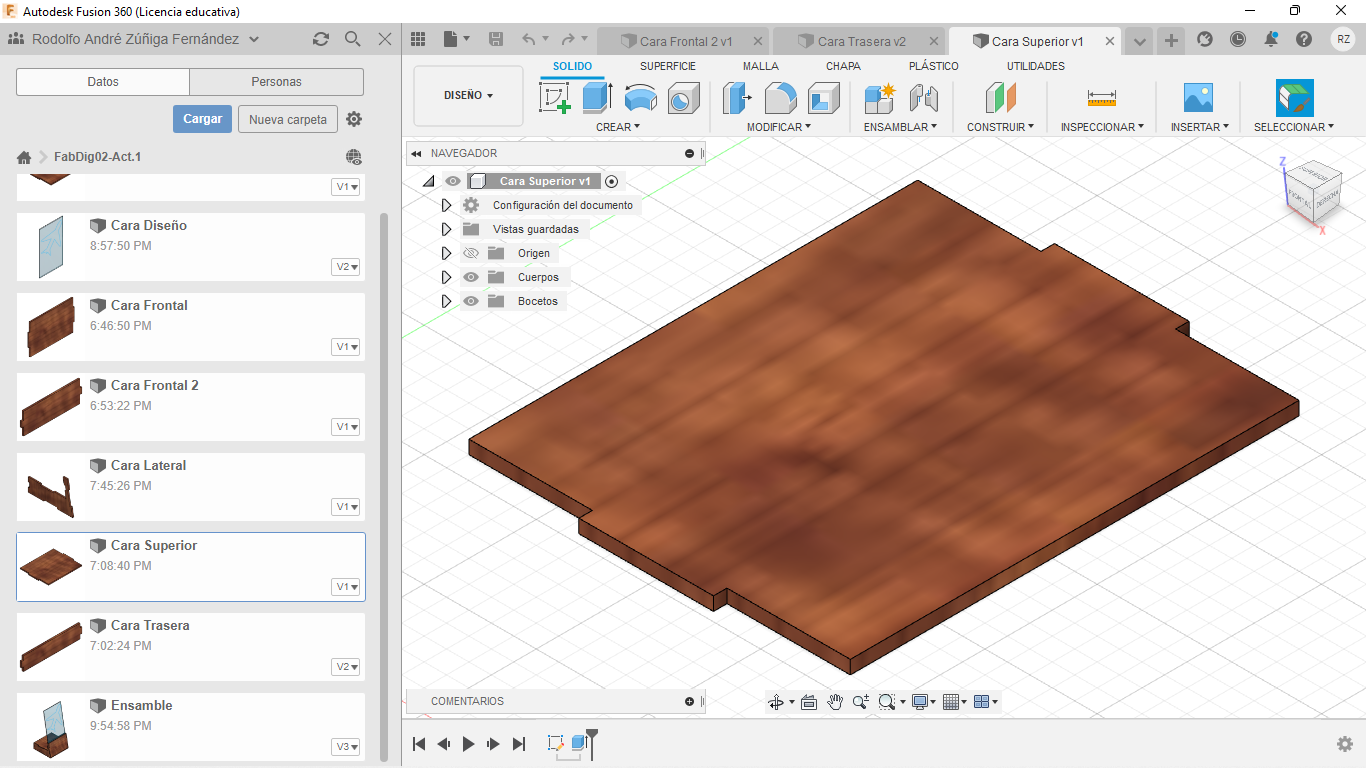Expand the Vistas guardadas tree node
This screenshot has height=768, width=1366.
447,229
